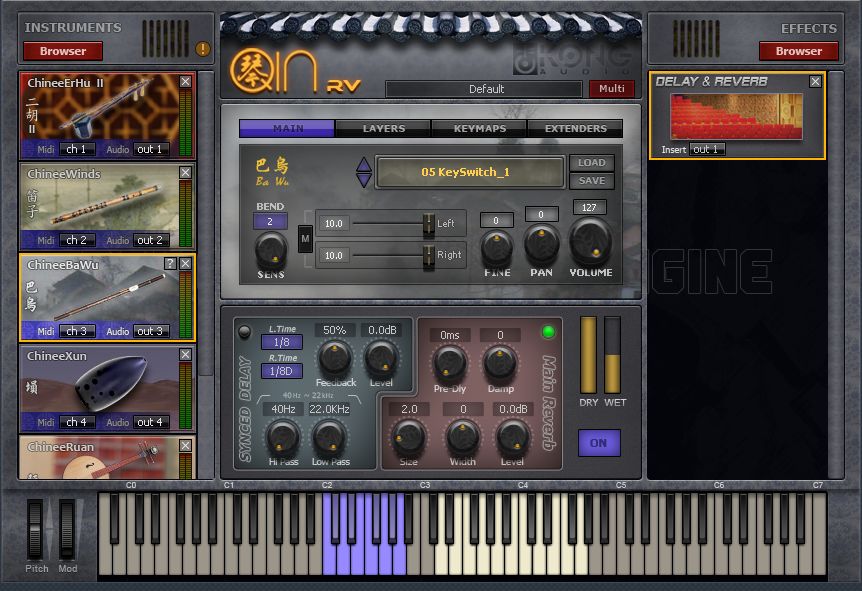Close the Delay & Reverb effect
Viewport: 862px width, 591px height.
tap(815, 82)
